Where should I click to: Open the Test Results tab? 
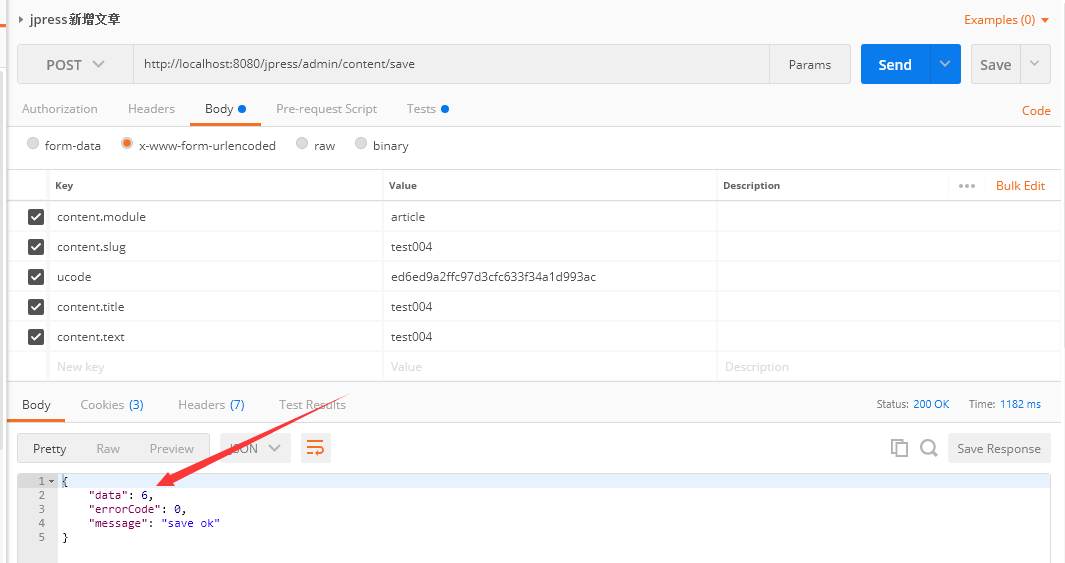[312, 405]
